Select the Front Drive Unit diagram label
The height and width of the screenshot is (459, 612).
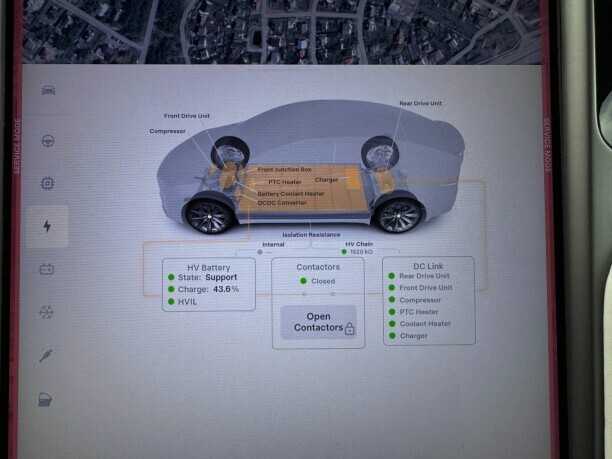point(187,116)
